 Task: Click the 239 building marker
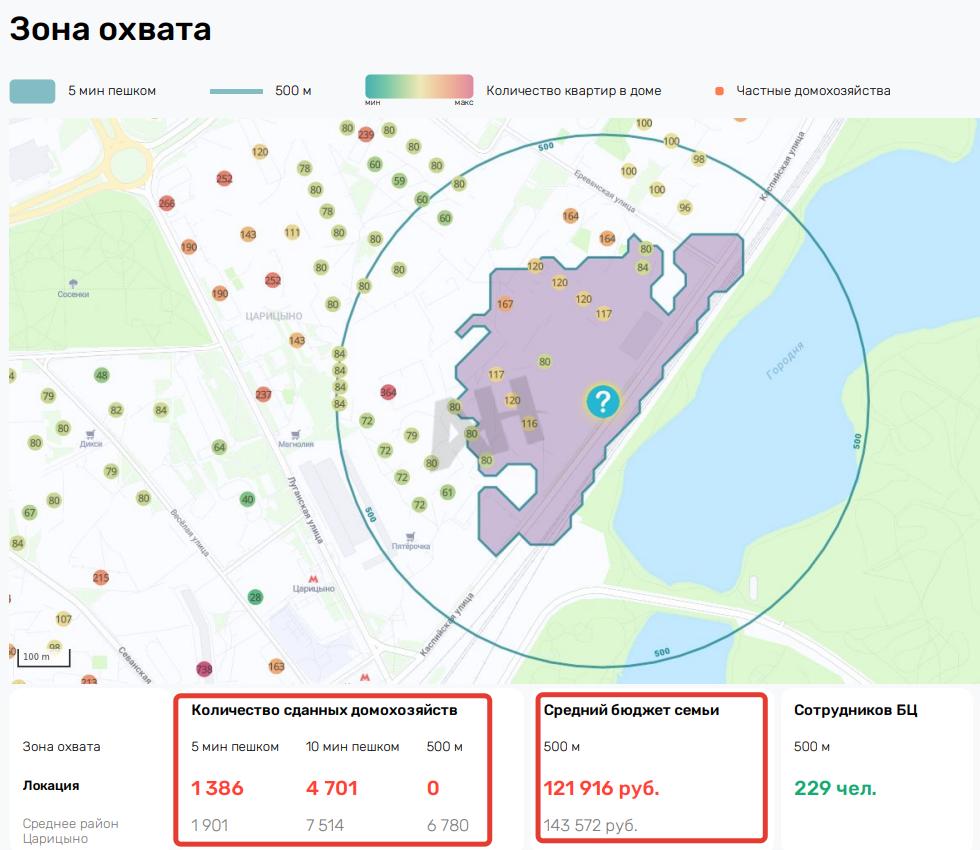(x=366, y=135)
